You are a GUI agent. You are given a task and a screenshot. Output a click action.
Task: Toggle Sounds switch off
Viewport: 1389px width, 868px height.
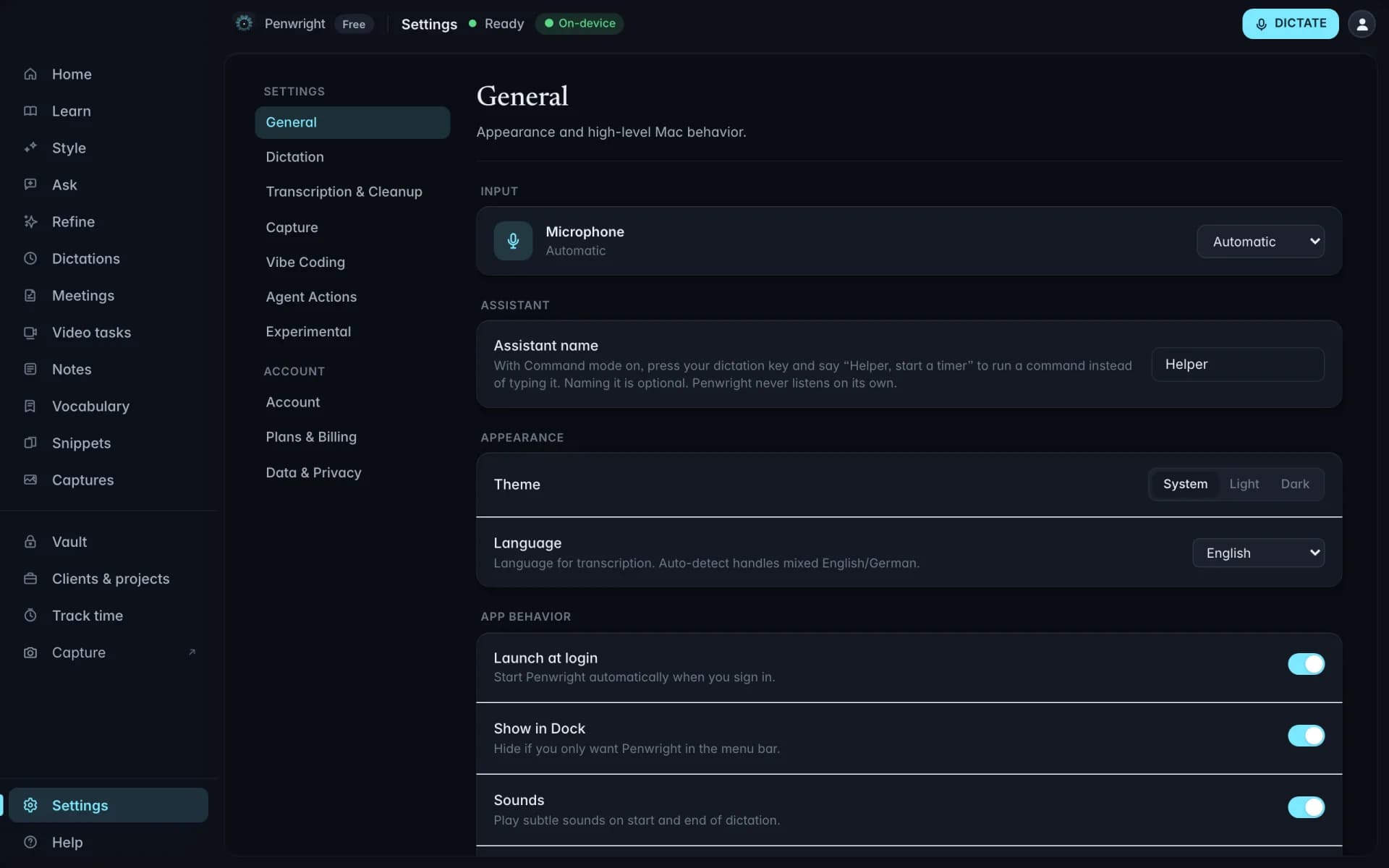[1306, 807]
